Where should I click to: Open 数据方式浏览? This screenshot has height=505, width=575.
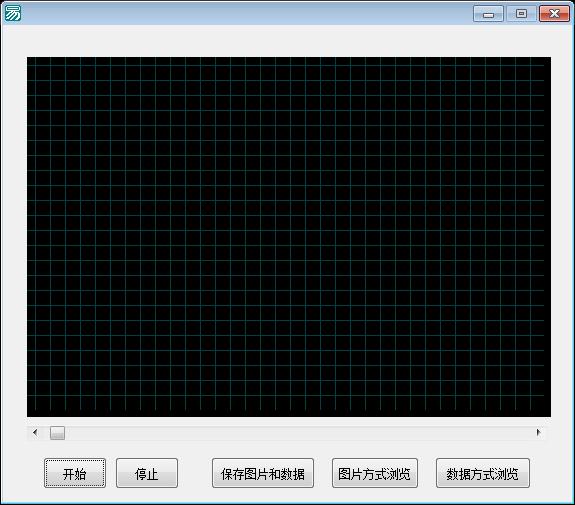coord(483,473)
